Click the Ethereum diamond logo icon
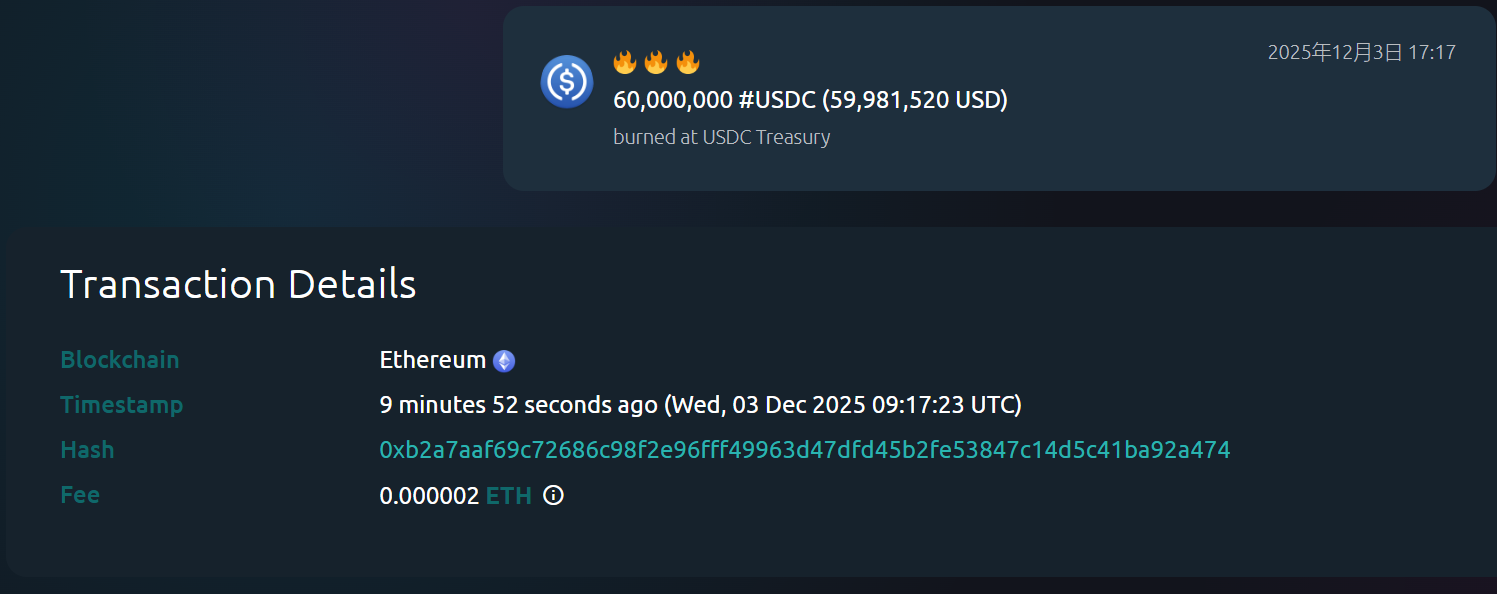Image resolution: width=1497 pixels, height=594 pixels. click(504, 361)
